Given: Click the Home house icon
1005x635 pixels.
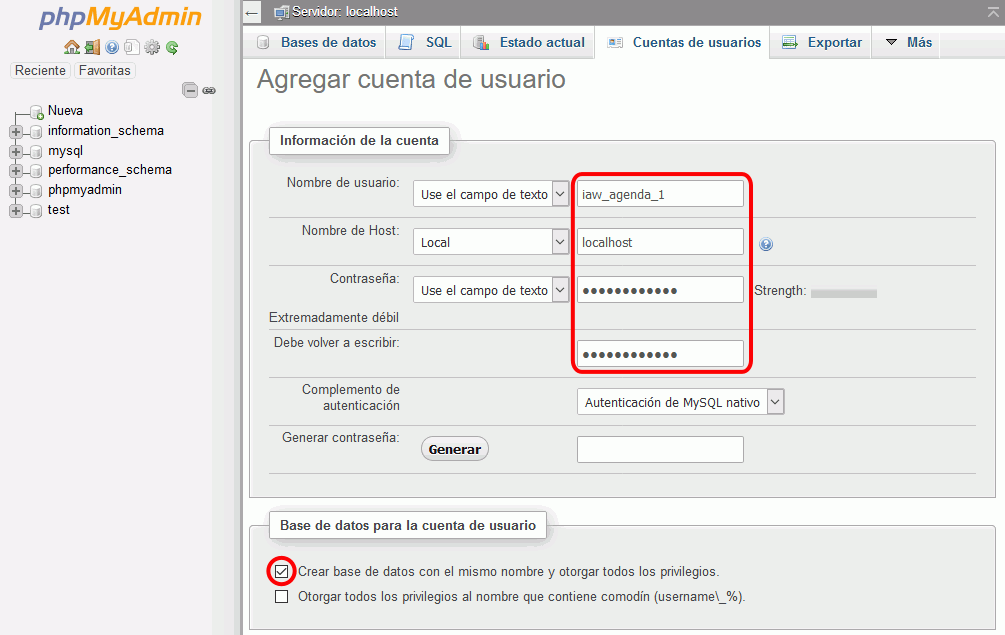Looking at the screenshot, I should (71, 47).
